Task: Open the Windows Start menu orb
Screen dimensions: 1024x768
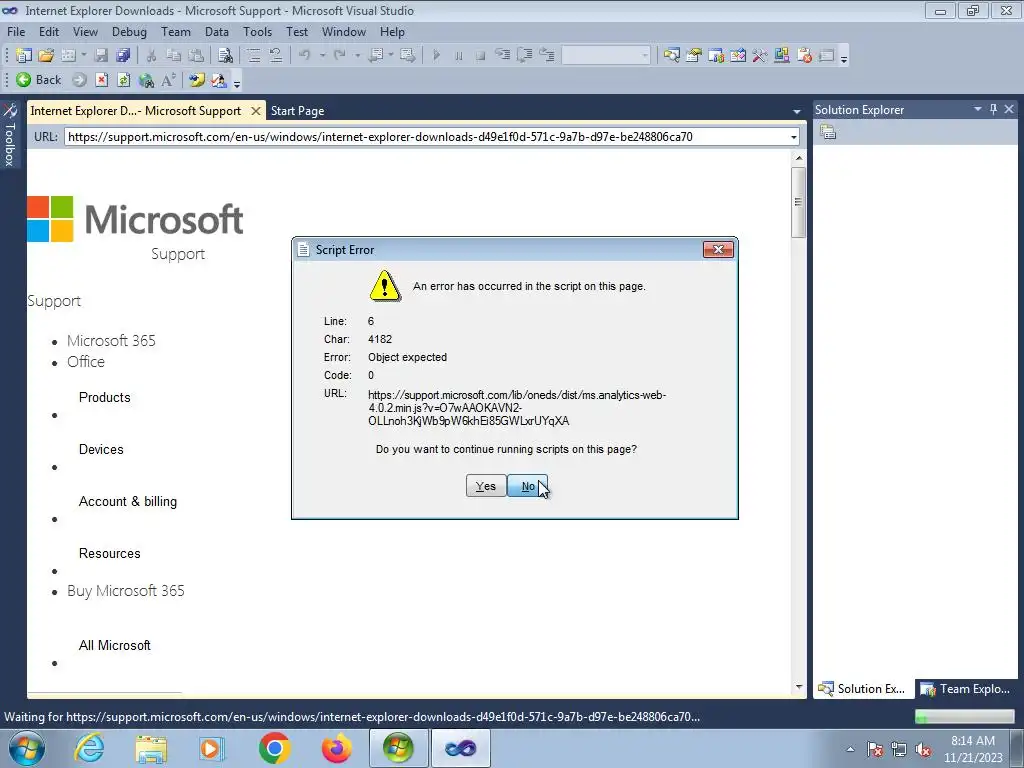Action: pyautogui.click(x=27, y=748)
